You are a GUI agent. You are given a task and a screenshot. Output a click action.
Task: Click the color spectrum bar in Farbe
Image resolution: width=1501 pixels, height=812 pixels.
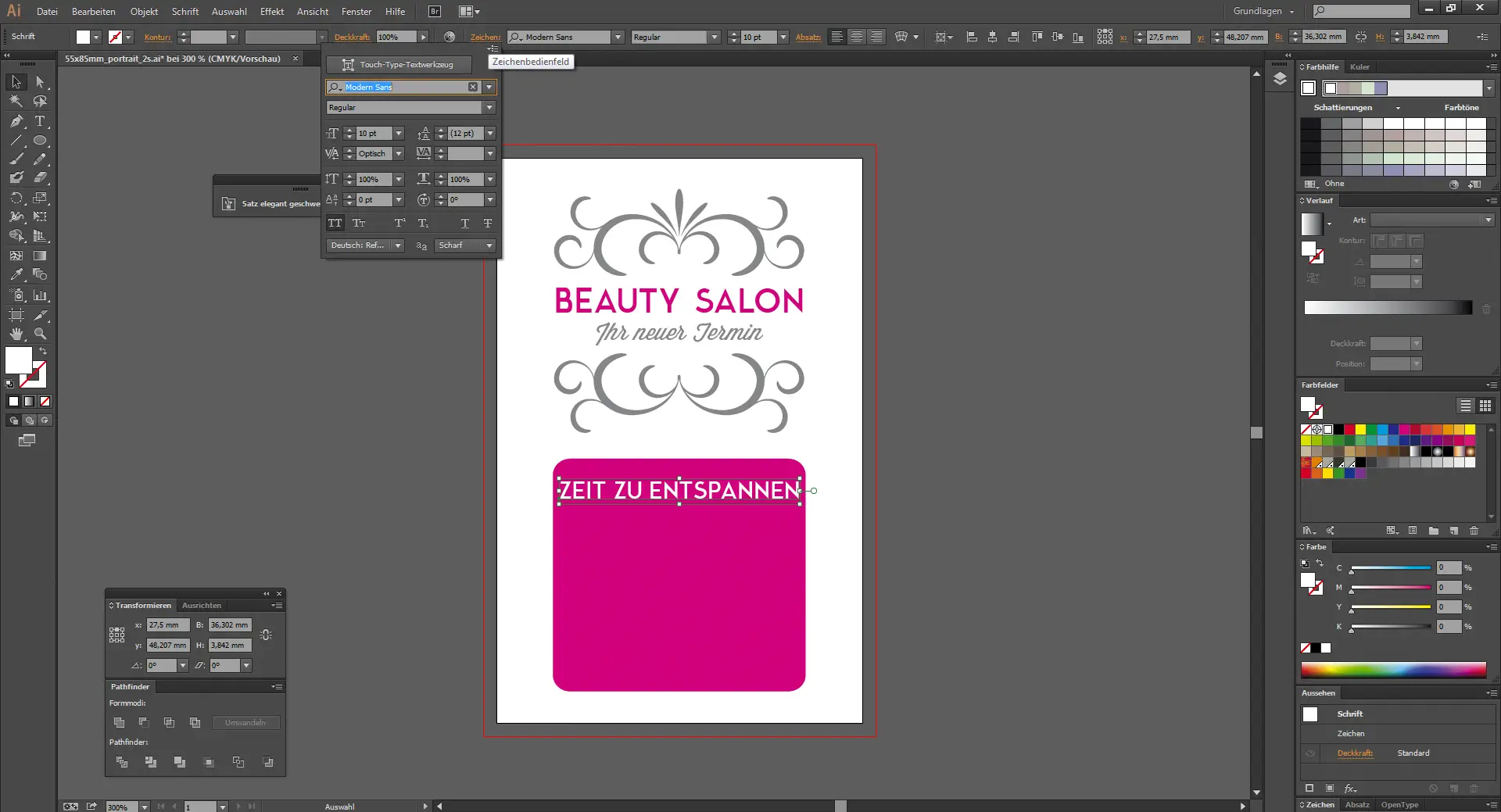click(x=1393, y=670)
